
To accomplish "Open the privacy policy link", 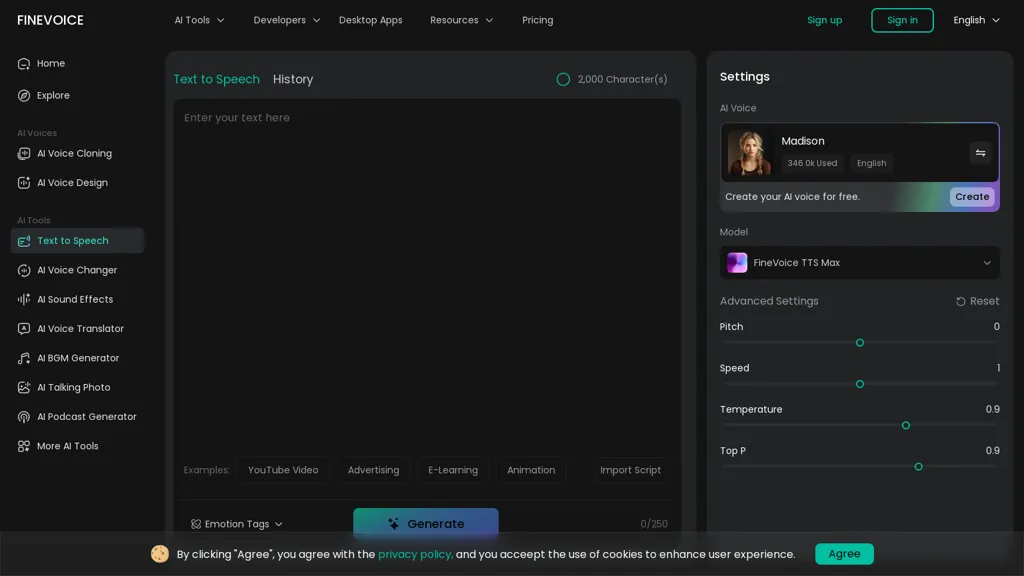I will pyautogui.click(x=415, y=554).
